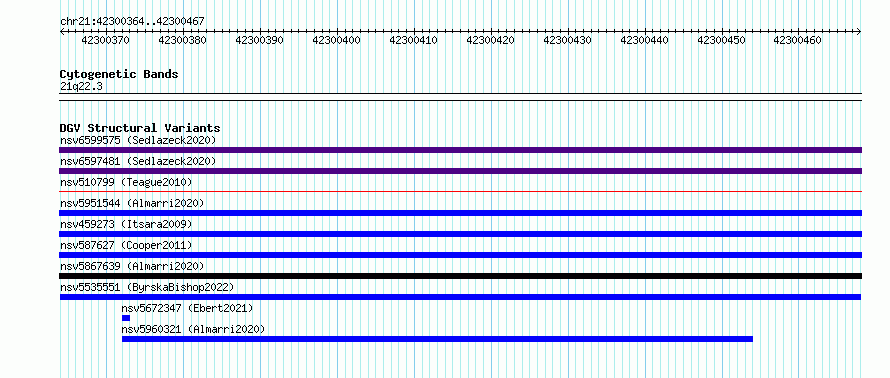Screen dimensions: 890x378
Task: Click the 21q22.3 band label
Action: pyautogui.click(x=81, y=86)
